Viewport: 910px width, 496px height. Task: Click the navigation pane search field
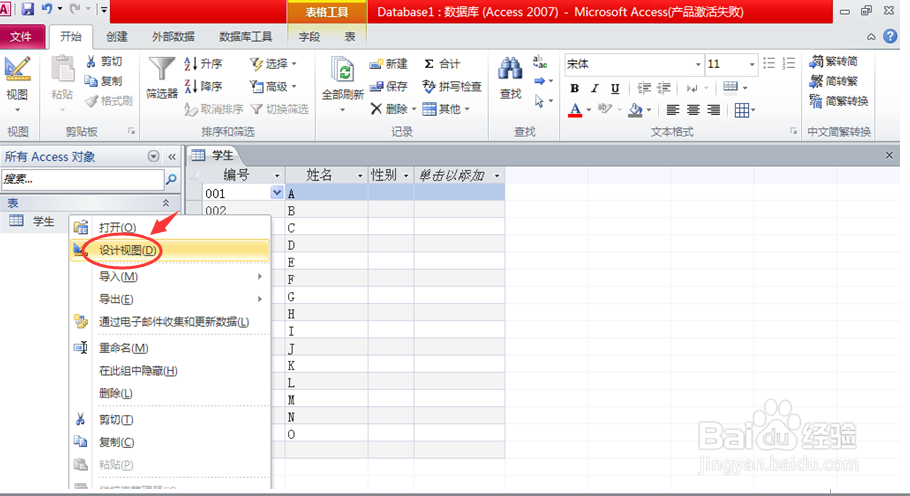tap(83, 179)
